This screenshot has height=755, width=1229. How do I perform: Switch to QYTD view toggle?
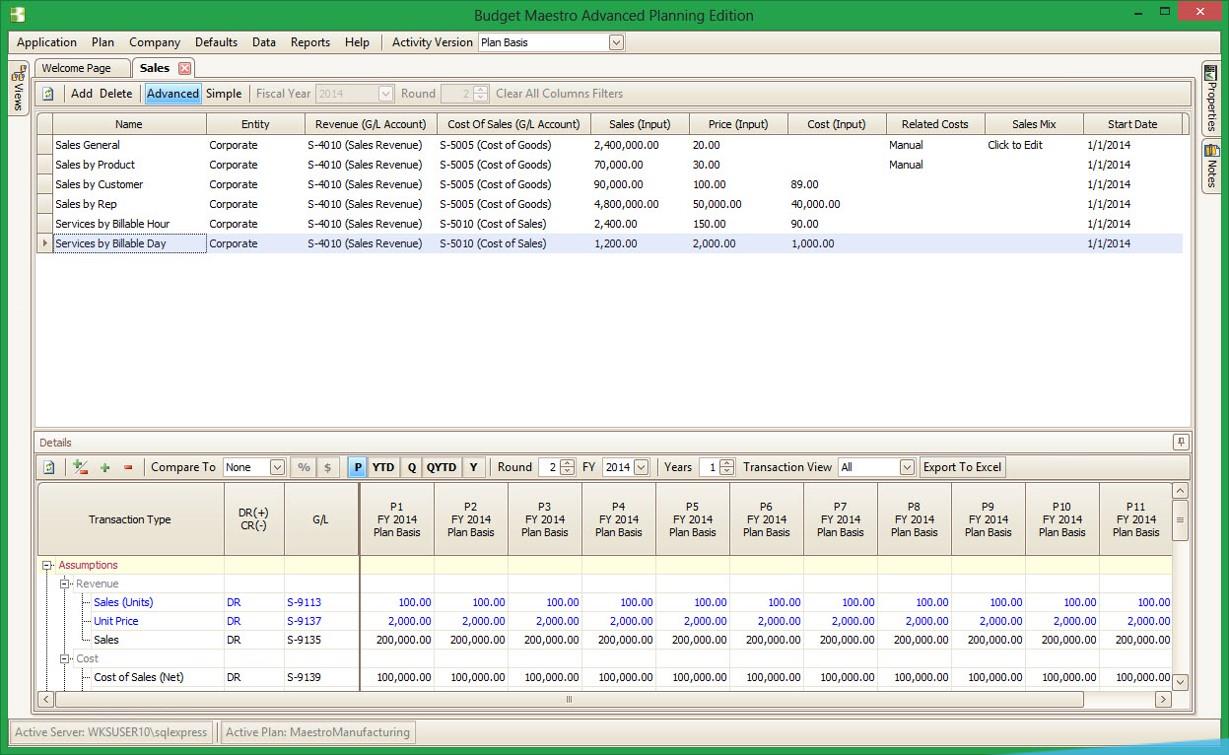441,467
